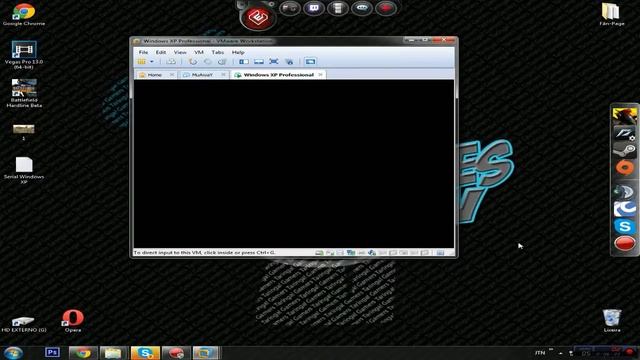
Task: Select Battlefield Hardline Beta desktop icon
Action: 24,93
